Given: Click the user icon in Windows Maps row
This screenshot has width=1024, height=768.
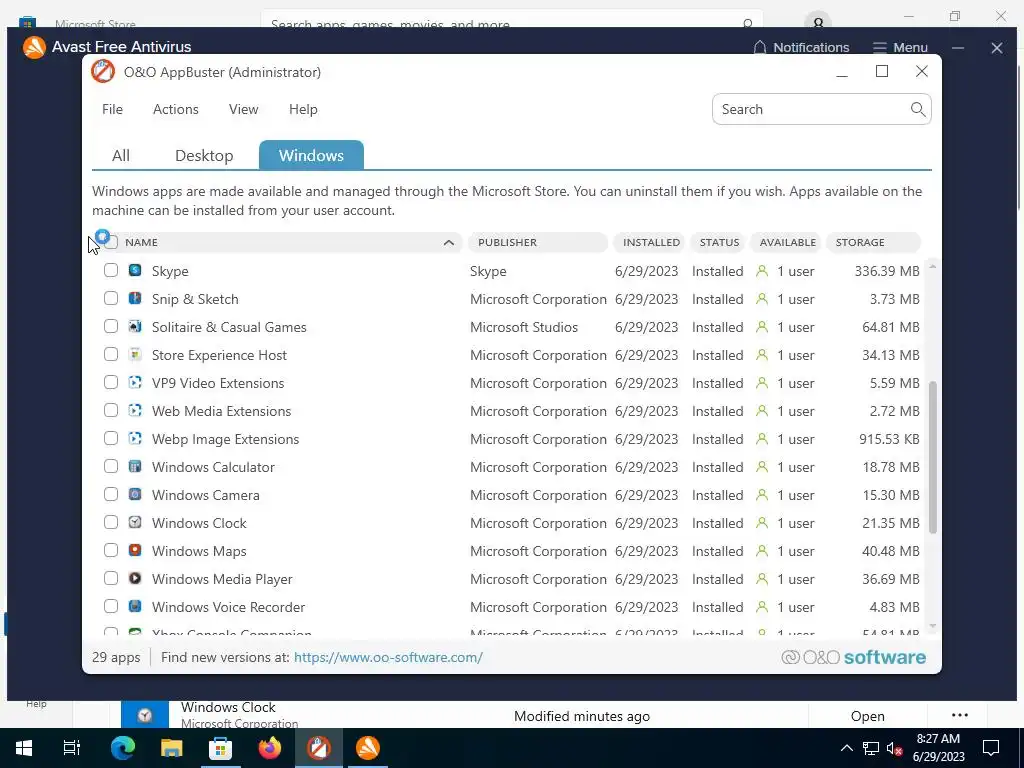Looking at the screenshot, I should tap(761, 551).
